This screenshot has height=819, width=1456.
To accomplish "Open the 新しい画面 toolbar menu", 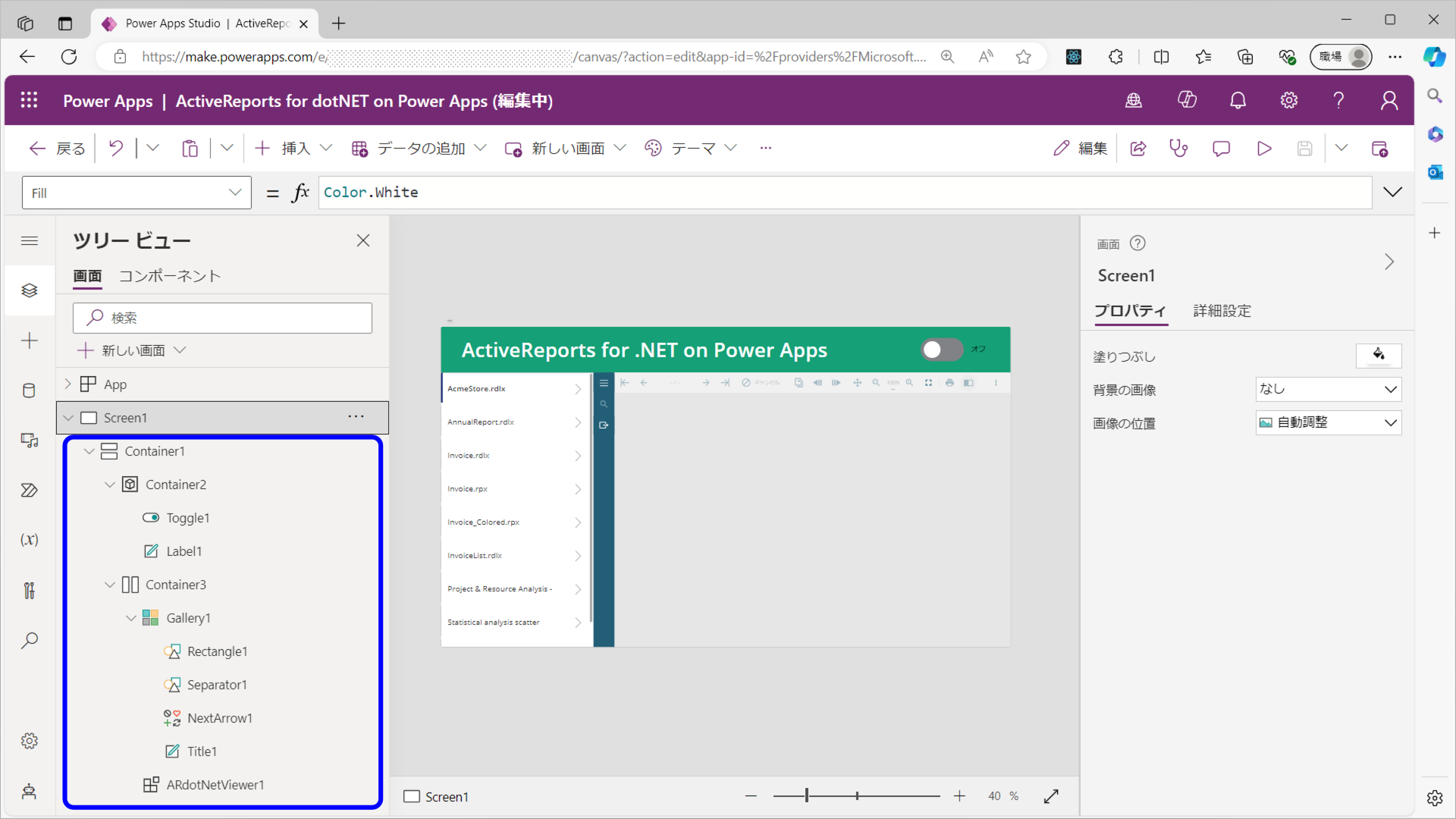I will pos(566,148).
